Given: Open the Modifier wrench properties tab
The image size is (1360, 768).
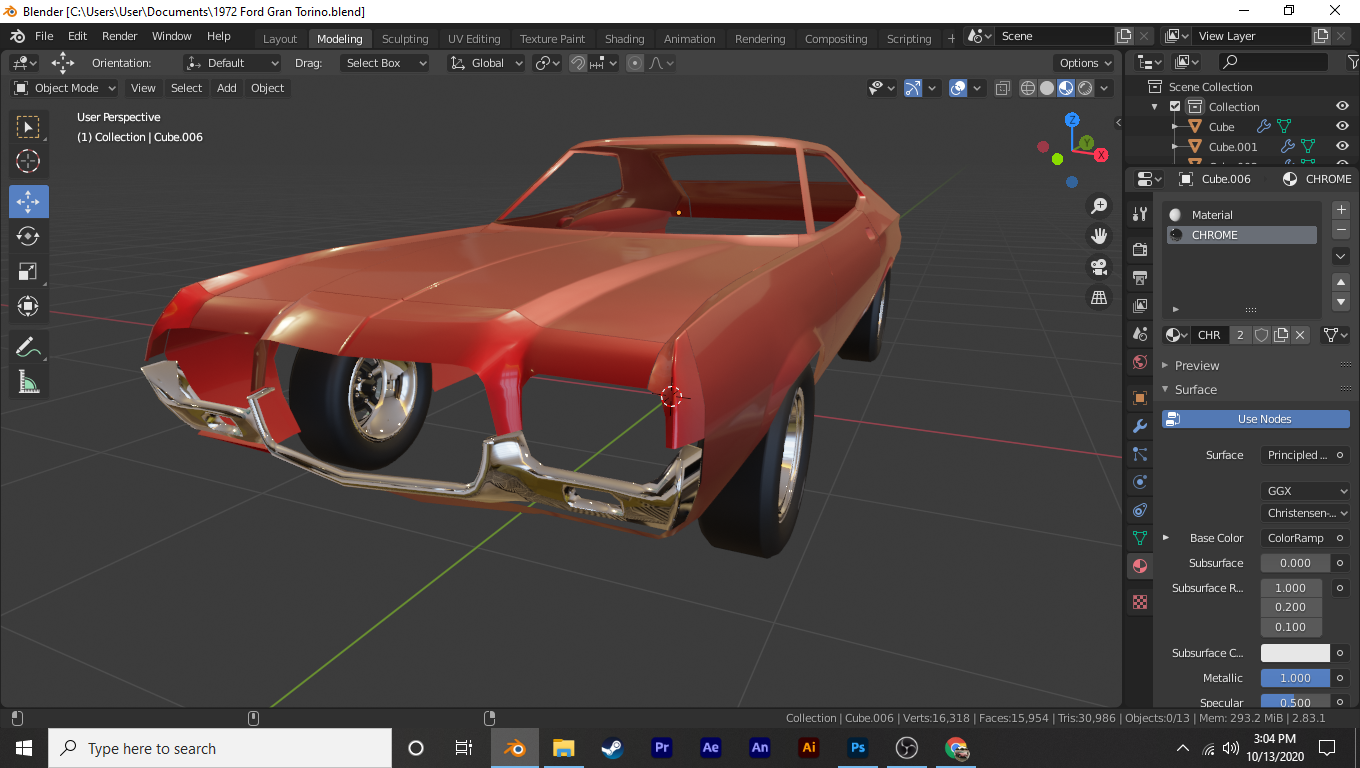Looking at the screenshot, I should [1139, 426].
